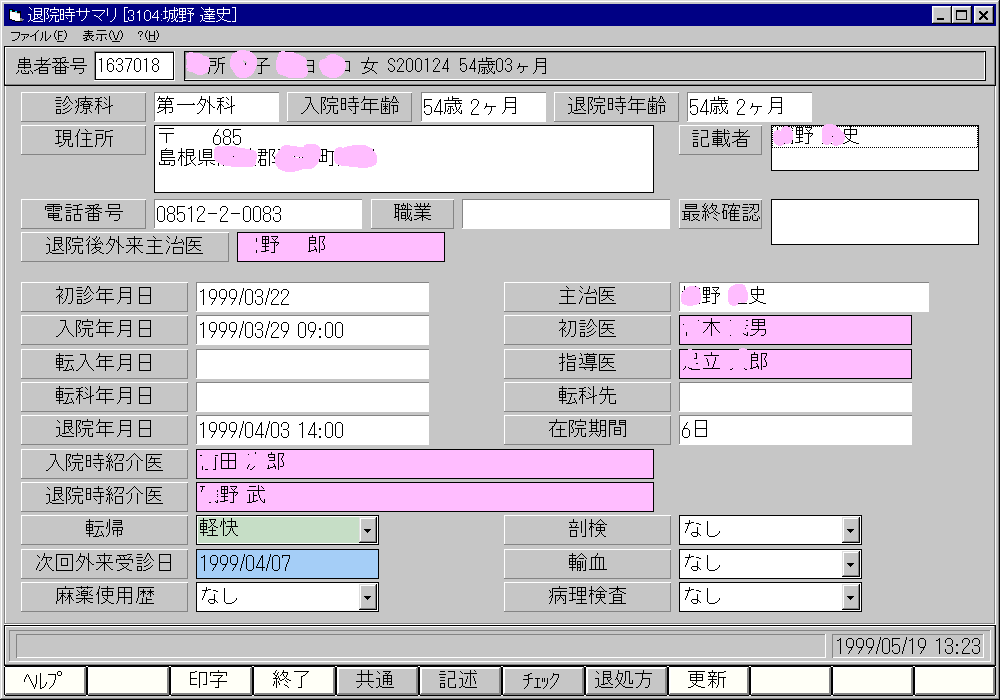This screenshot has width=1000, height=700.
Task: Click the 患者番号 input field
Action: 134,67
